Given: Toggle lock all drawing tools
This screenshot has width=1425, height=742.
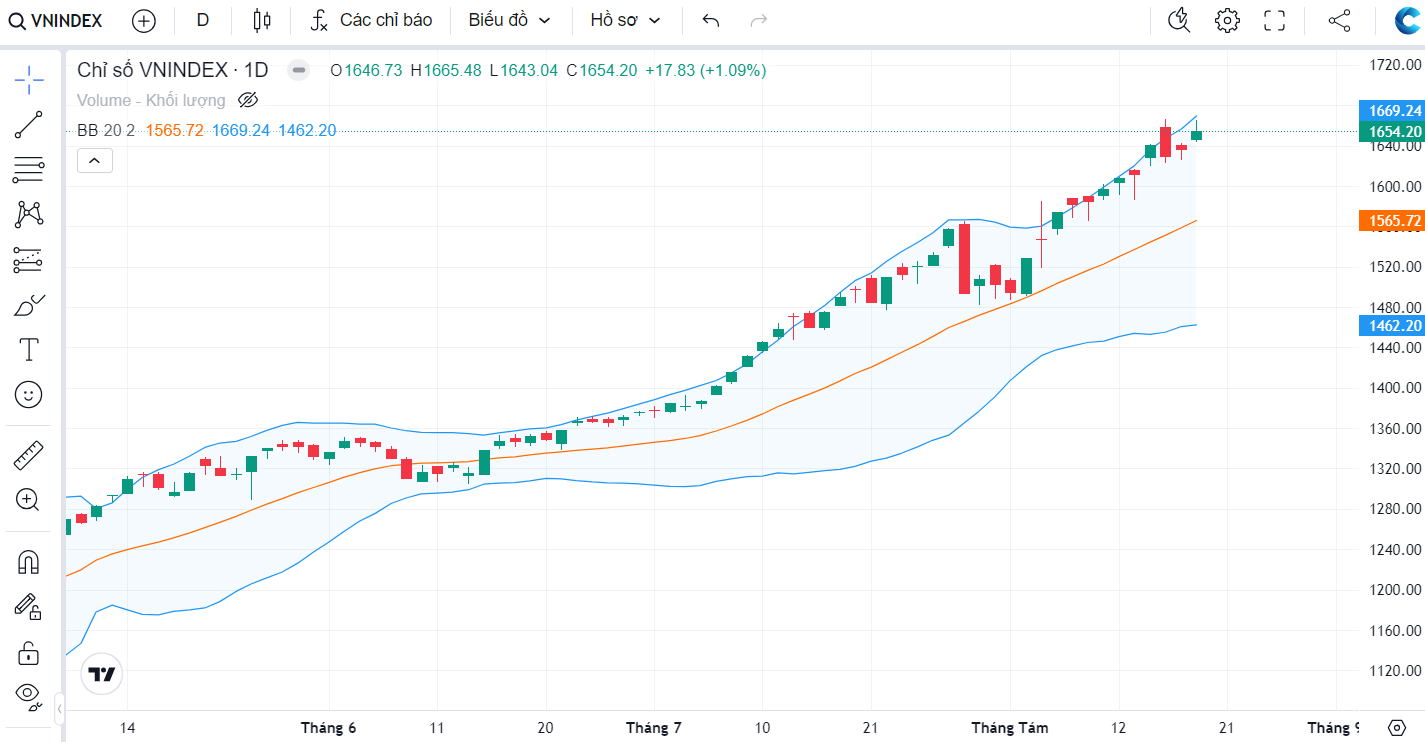Looking at the screenshot, I should 28,654.
